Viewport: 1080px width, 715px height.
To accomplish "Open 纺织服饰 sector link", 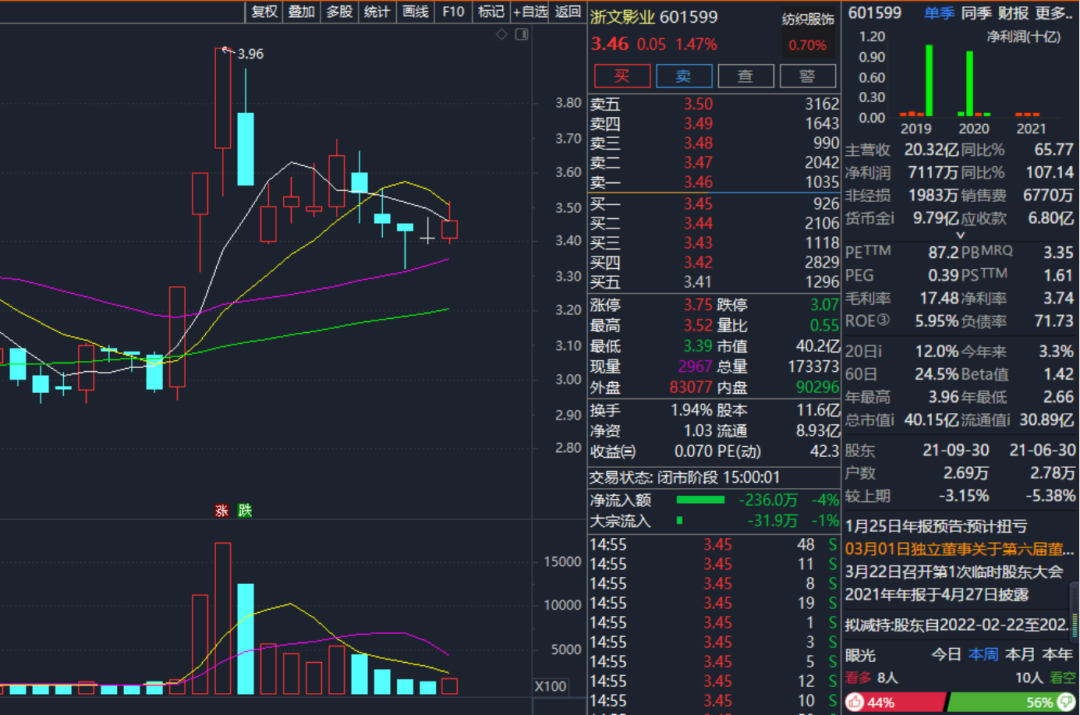I will [808, 19].
